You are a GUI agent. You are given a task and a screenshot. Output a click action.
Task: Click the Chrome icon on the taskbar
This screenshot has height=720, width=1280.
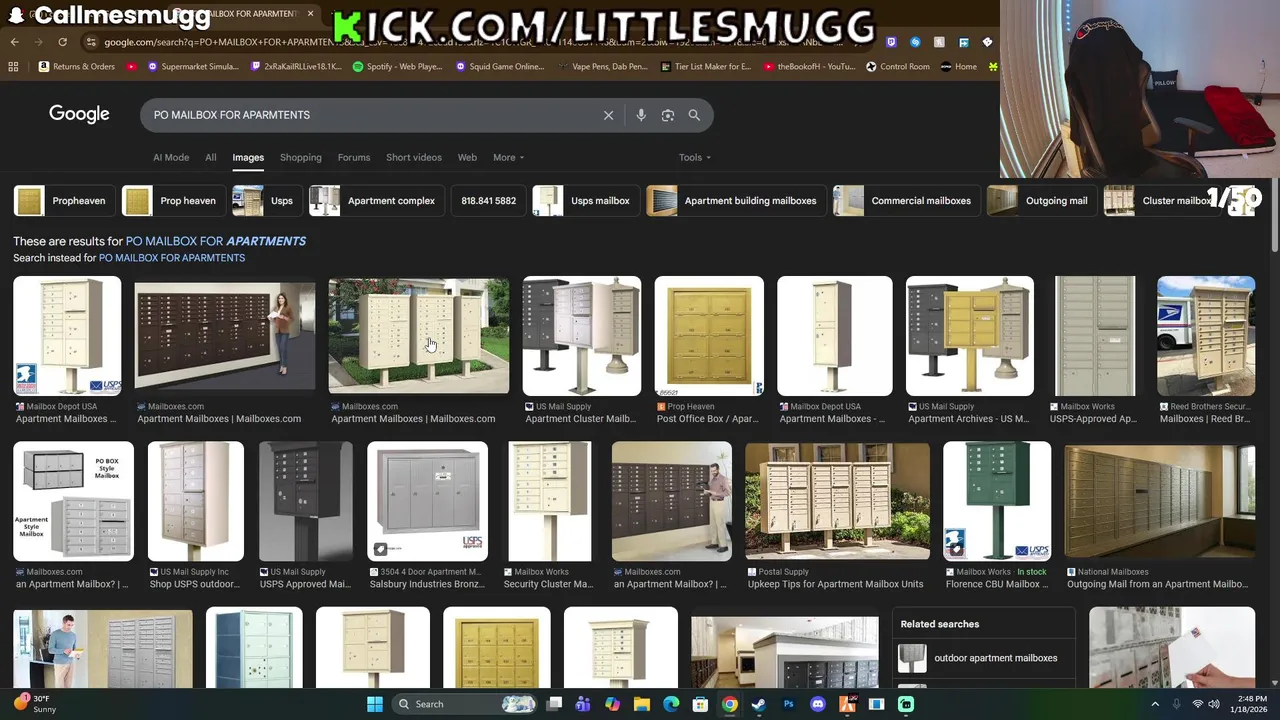pos(730,704)
